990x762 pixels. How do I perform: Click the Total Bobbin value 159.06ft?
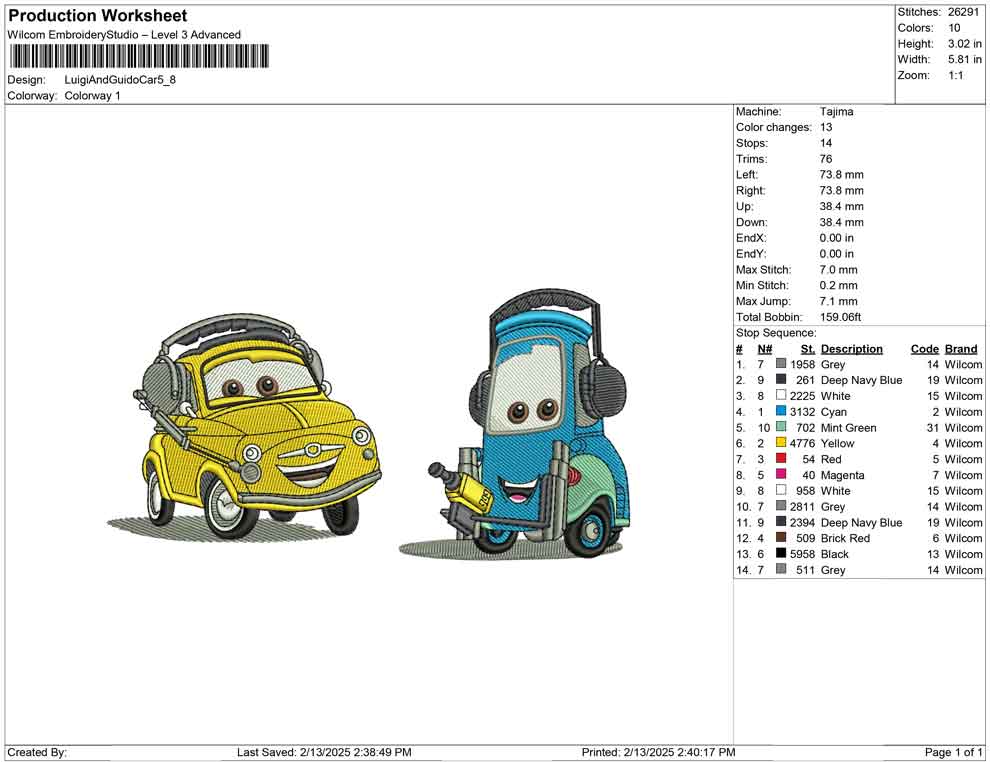tap(840, 317)
